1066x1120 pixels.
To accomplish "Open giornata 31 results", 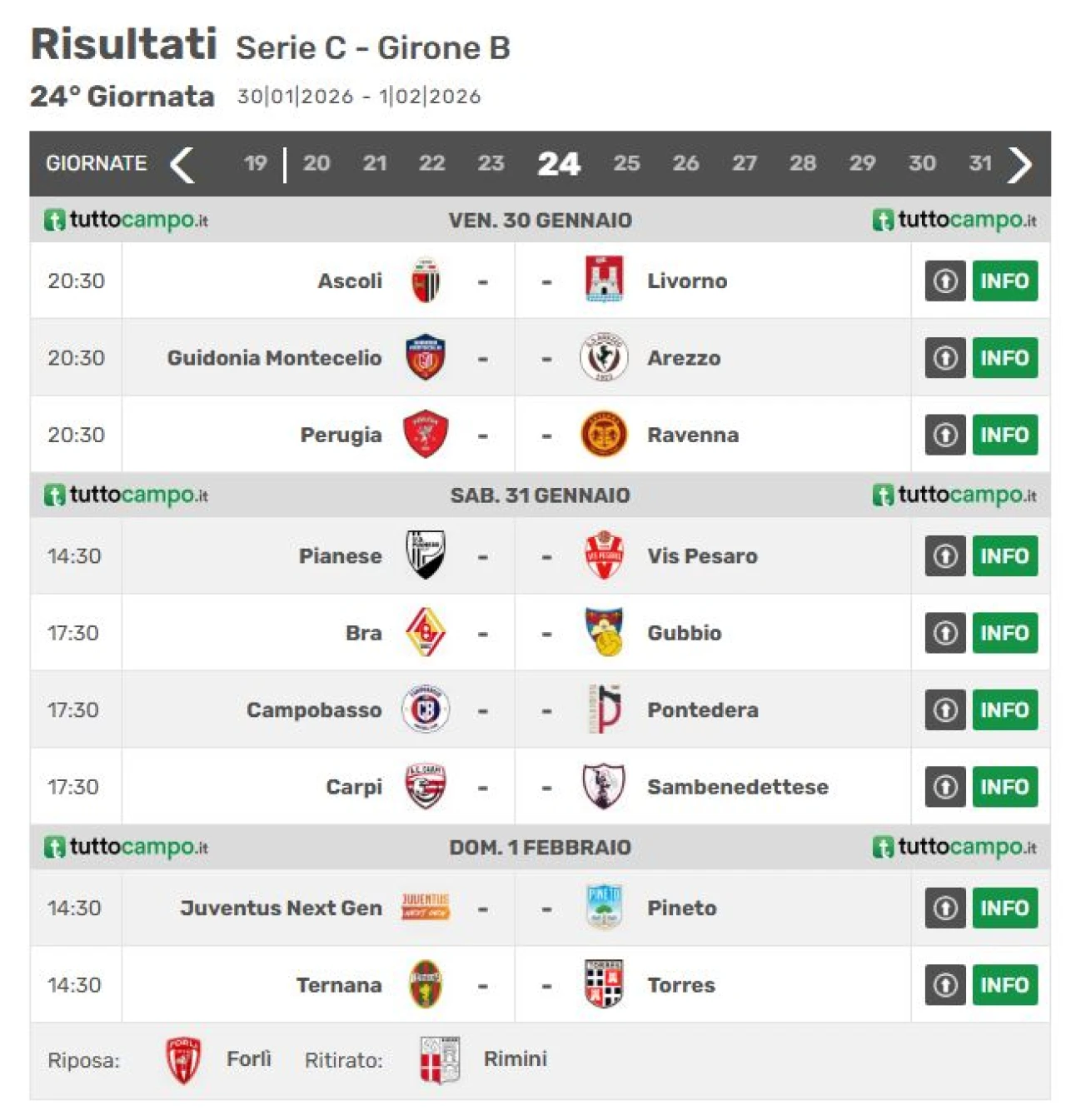I will pyautogui.click(x=980, y=163).
